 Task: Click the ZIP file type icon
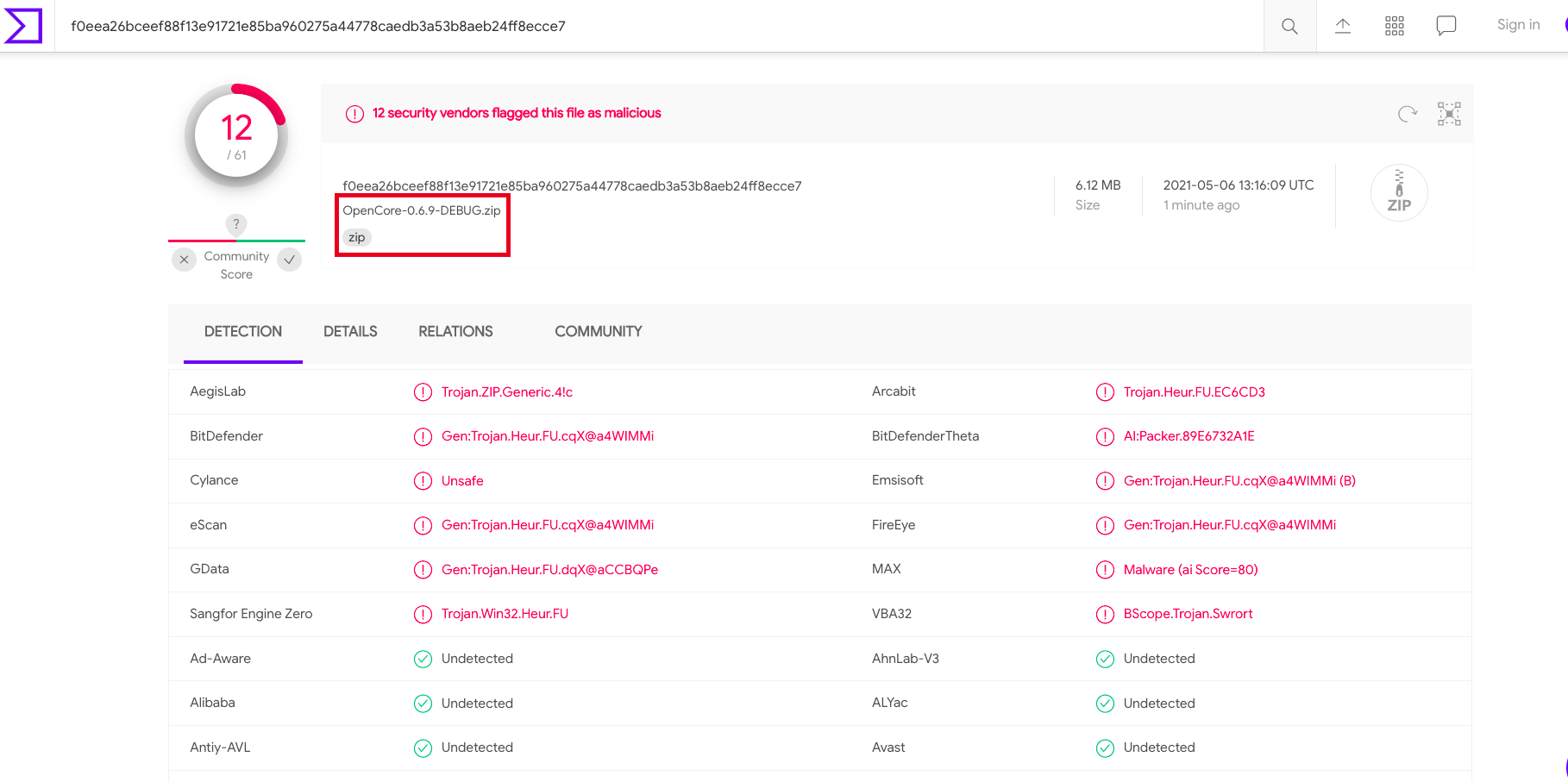click(1398, 192)
